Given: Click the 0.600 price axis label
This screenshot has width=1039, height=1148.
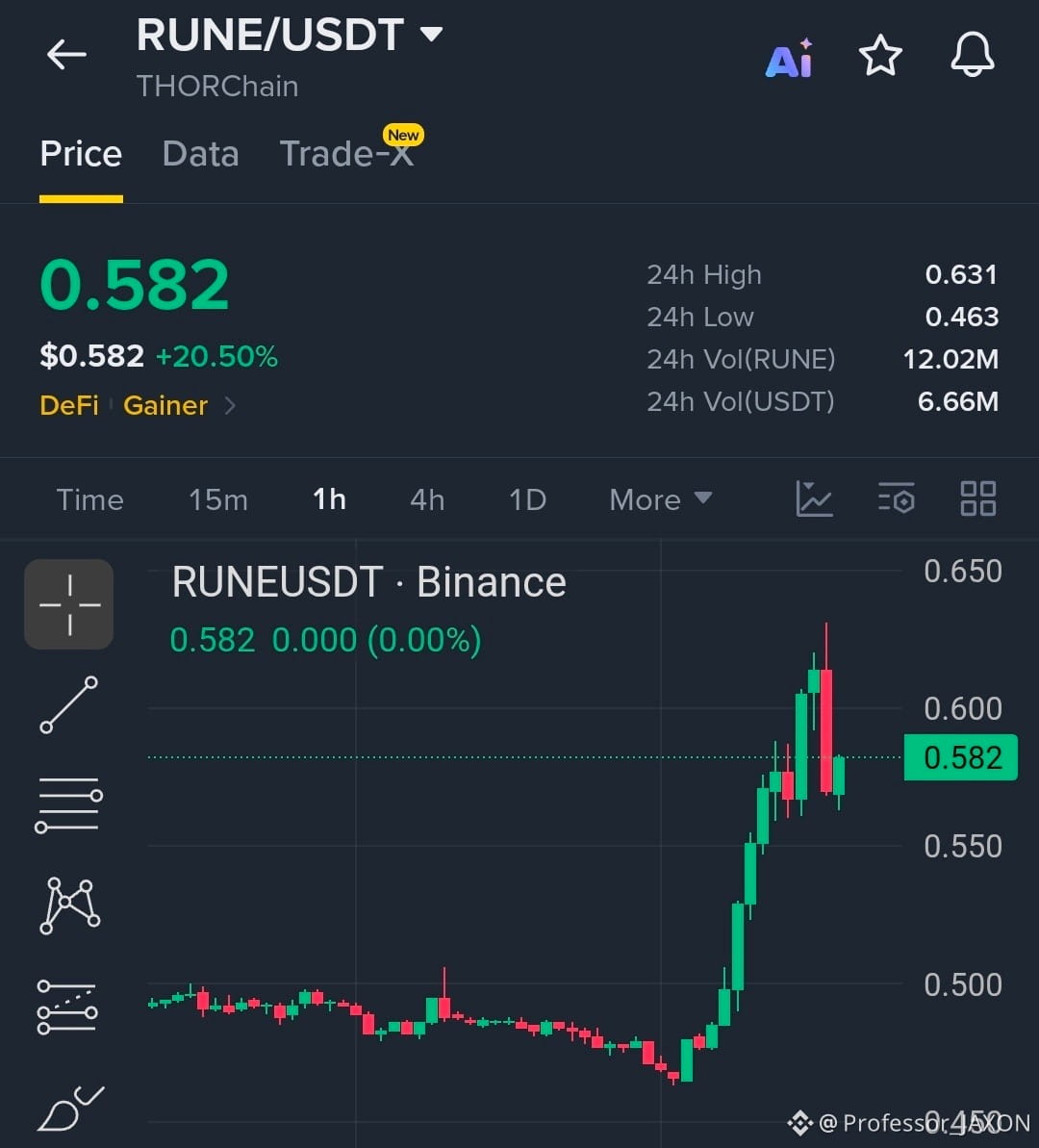Looking at the screenshot, I should (x=963, y=708).
